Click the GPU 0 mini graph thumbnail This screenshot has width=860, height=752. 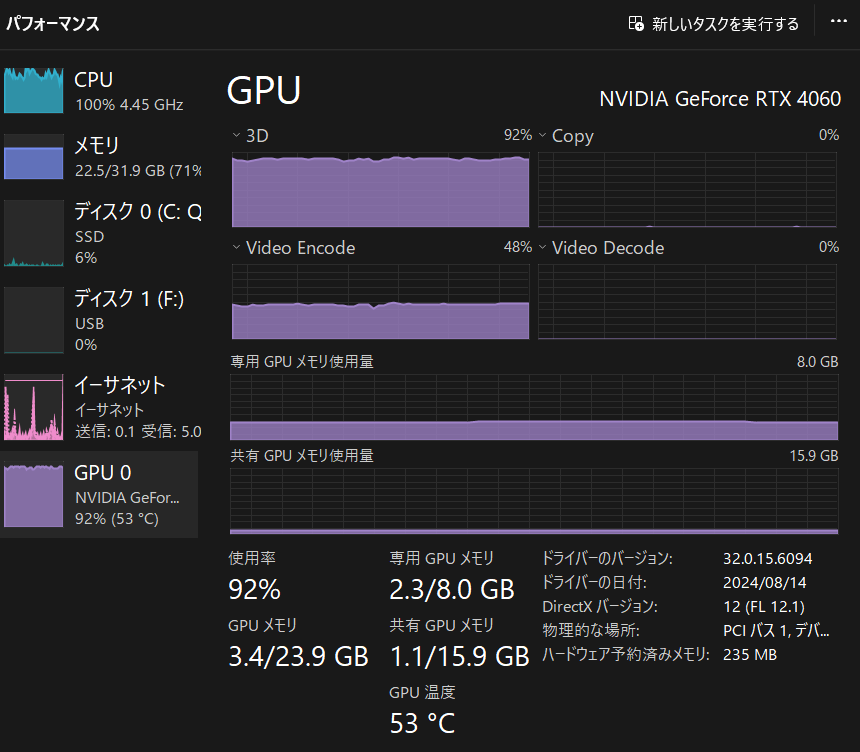33,494
